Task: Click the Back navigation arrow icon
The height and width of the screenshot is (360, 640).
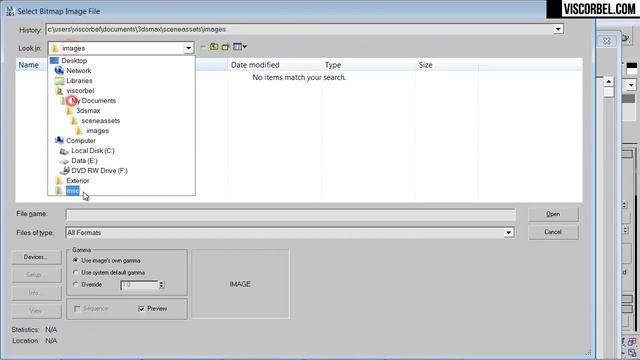Action: [x=203, y=47]
